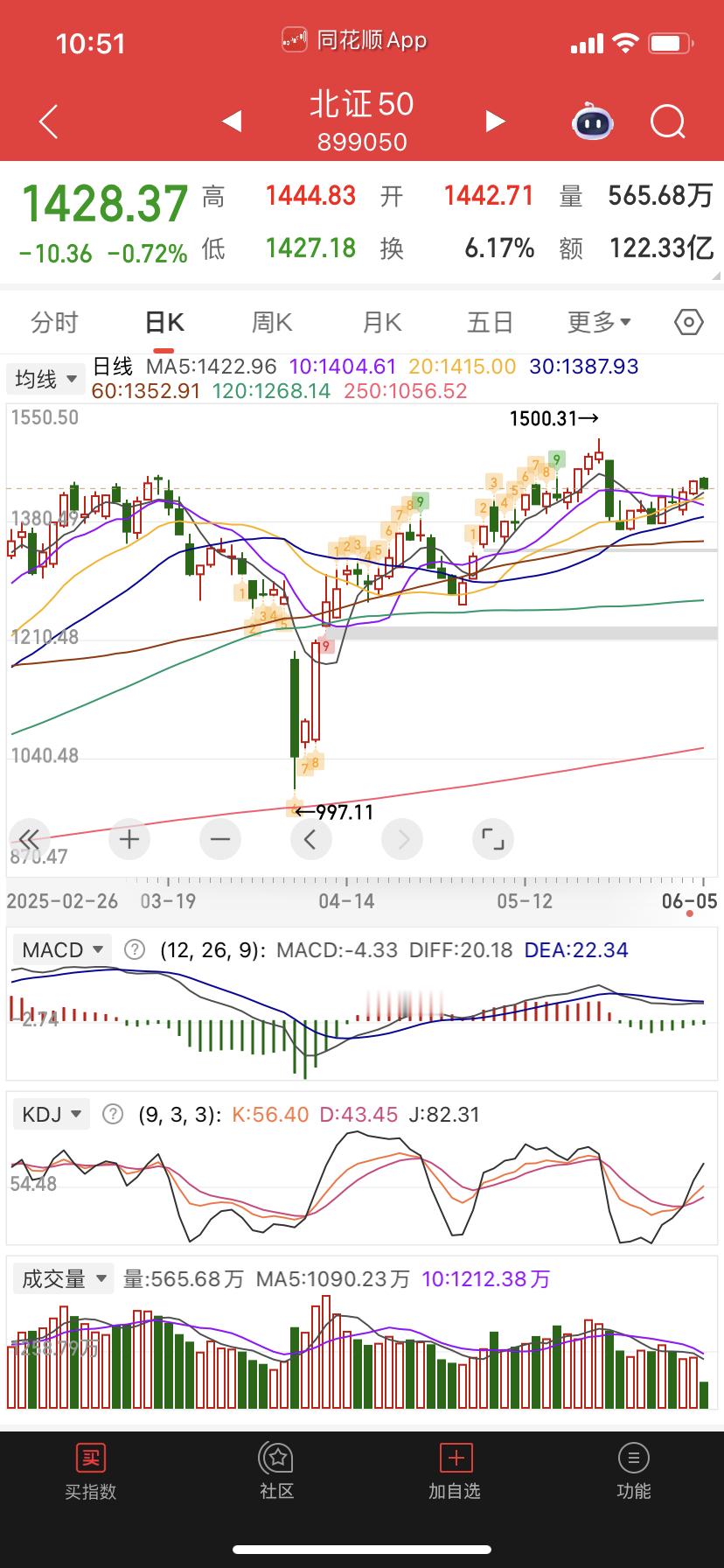Tap the 120:1268.14 moving average value

coord(270,390)
